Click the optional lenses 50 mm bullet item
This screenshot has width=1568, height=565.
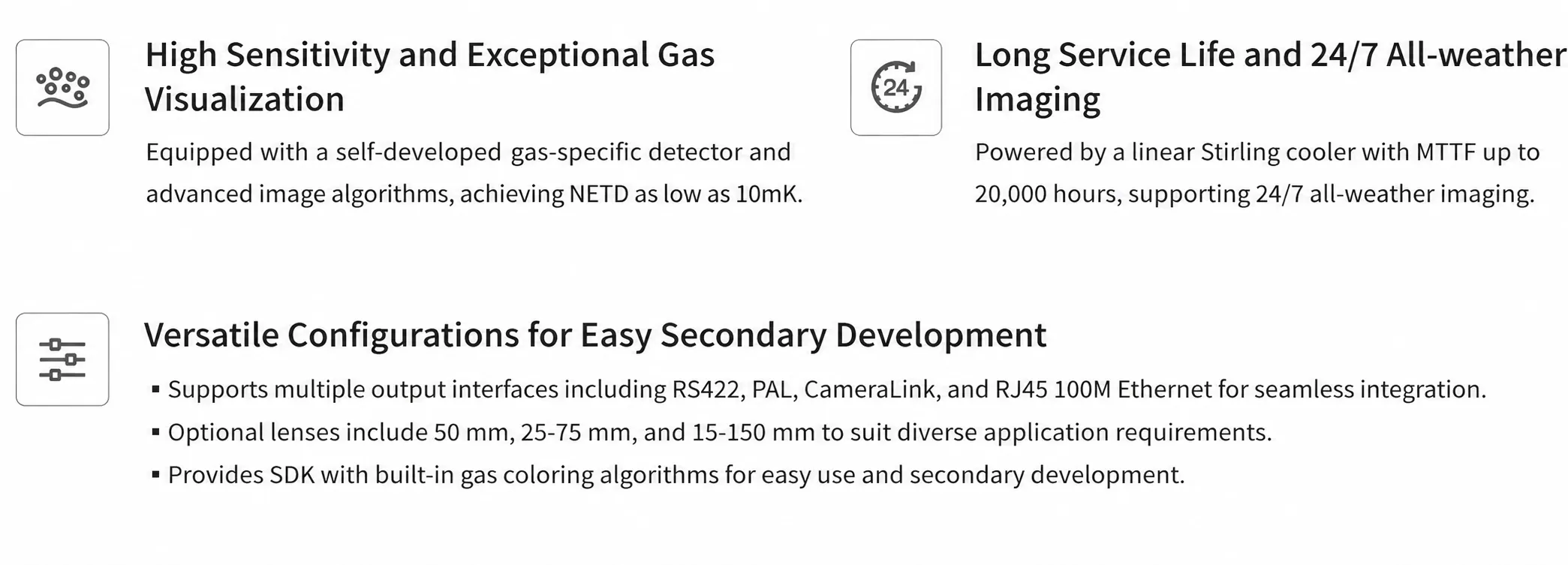(720, 432)
